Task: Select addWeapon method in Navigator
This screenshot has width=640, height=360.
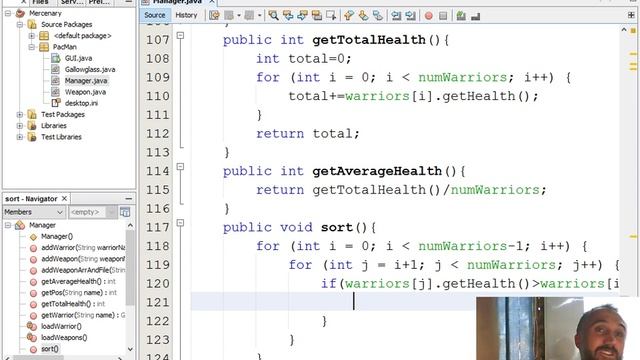Action: pos(83,259)
